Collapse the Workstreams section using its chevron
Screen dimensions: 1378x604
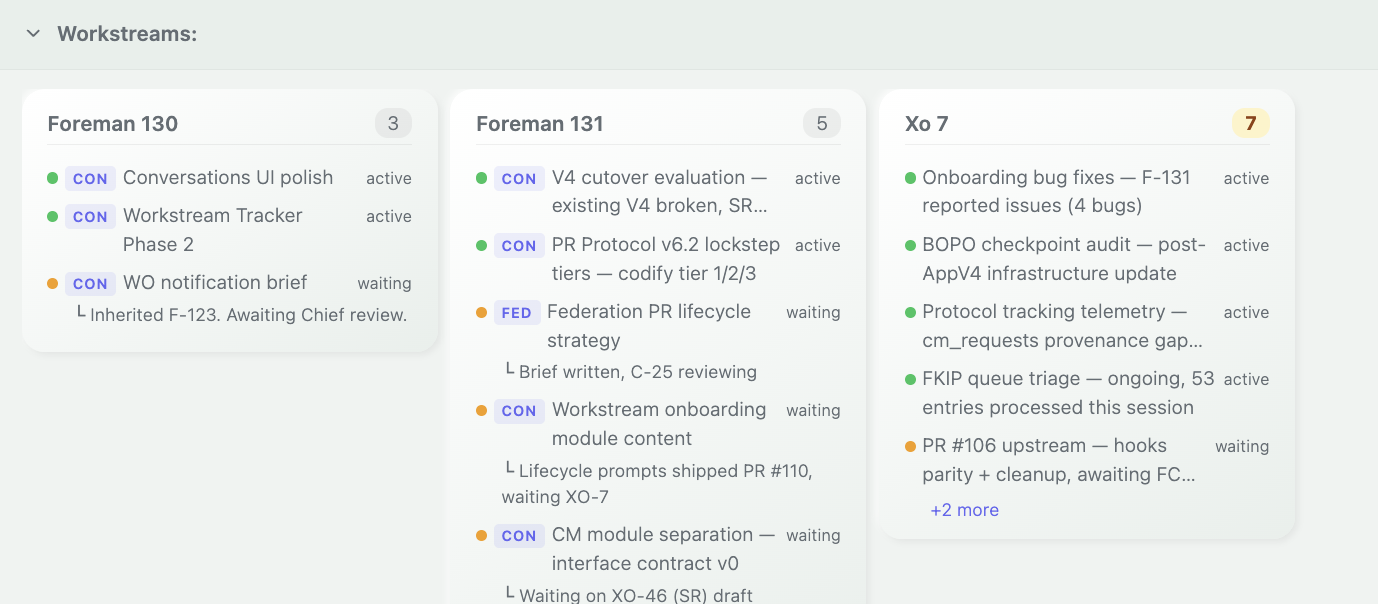pos(34,33)
